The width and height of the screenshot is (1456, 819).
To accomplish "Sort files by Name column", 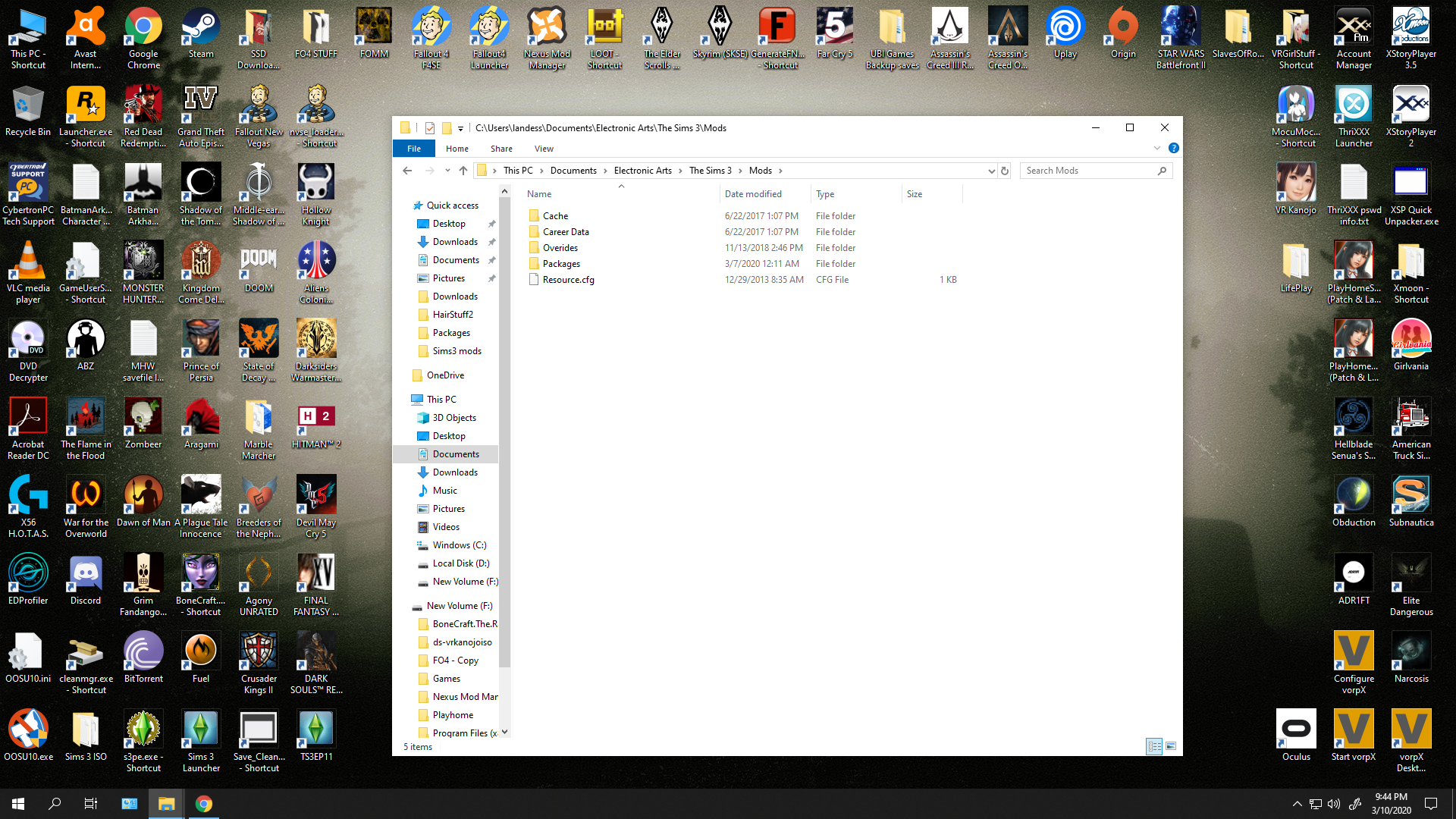I will pos(620,194).
